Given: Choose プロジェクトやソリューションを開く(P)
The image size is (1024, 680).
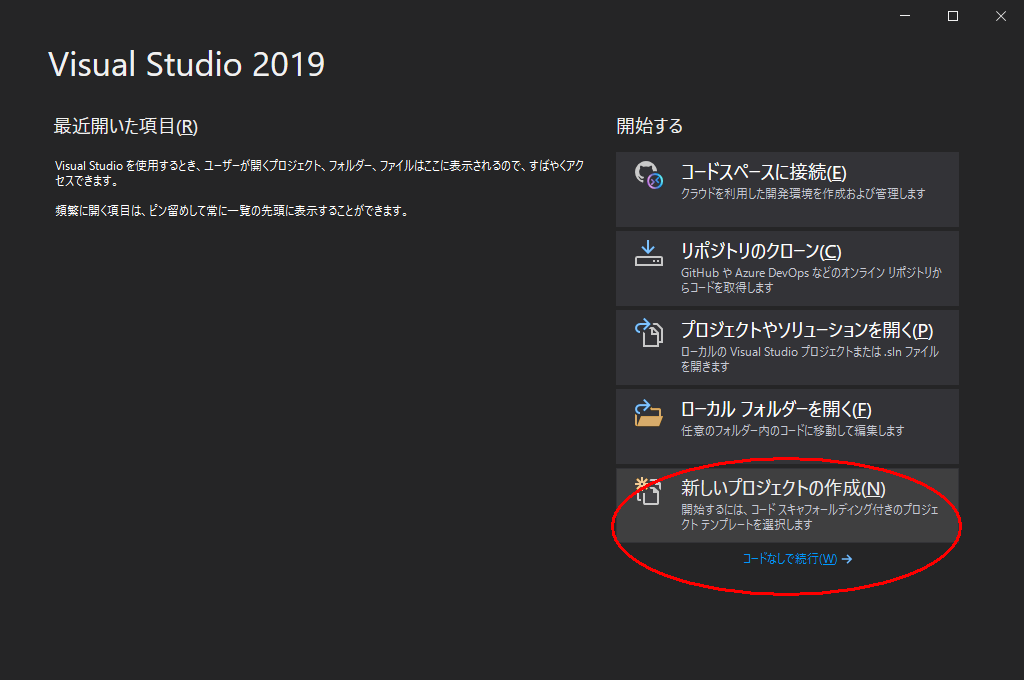Looking at the screenshot, I should click(x=787, y=348).
